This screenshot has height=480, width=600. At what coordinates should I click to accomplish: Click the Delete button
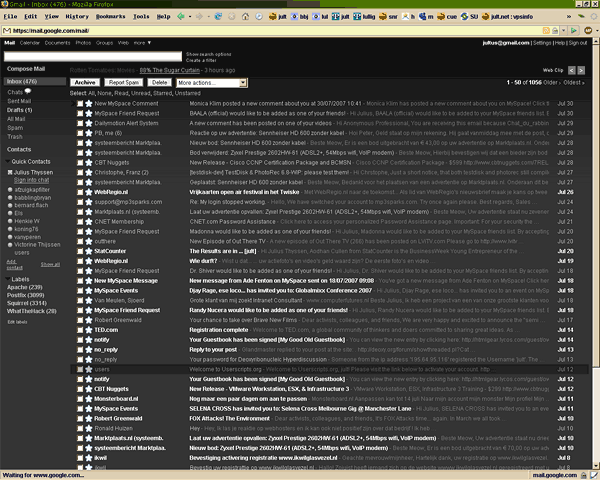pyautogui.click(x=159, y=83)
